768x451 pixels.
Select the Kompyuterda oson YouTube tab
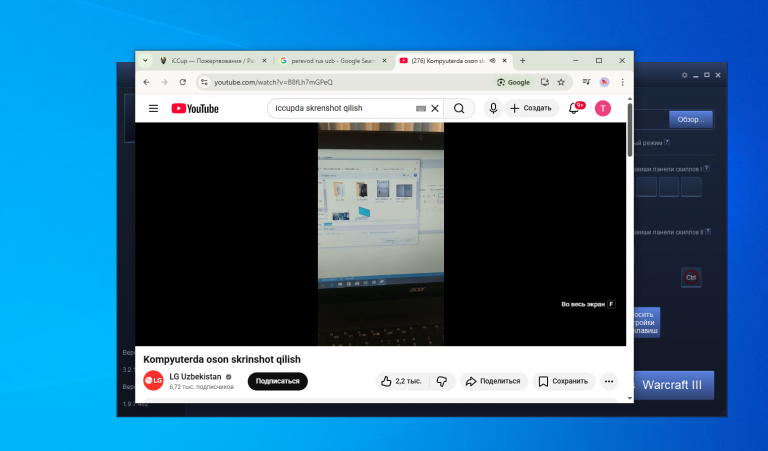447,61
